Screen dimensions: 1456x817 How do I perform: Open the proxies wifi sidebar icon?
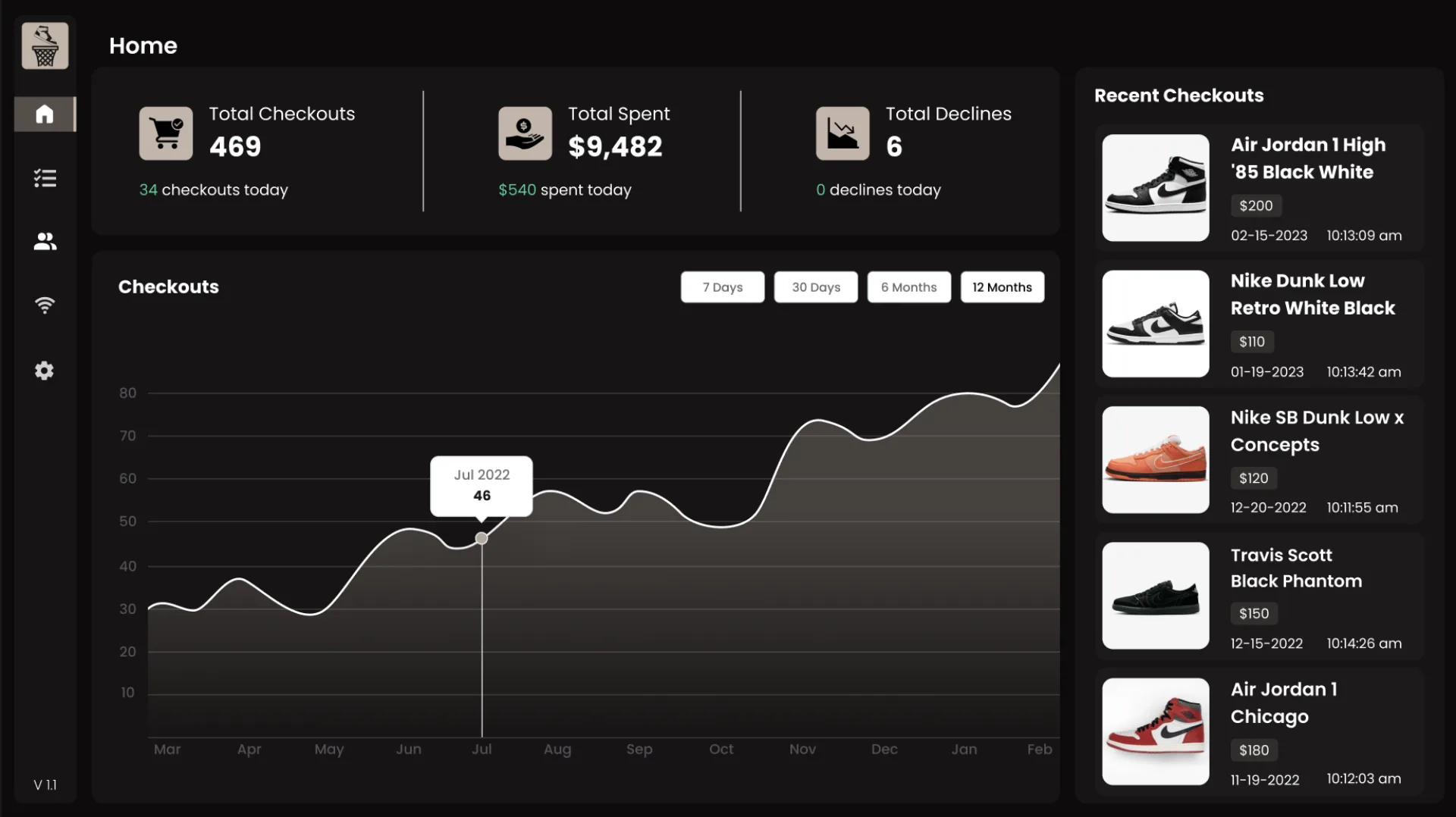pyautogui.click(x=45, y=305)
